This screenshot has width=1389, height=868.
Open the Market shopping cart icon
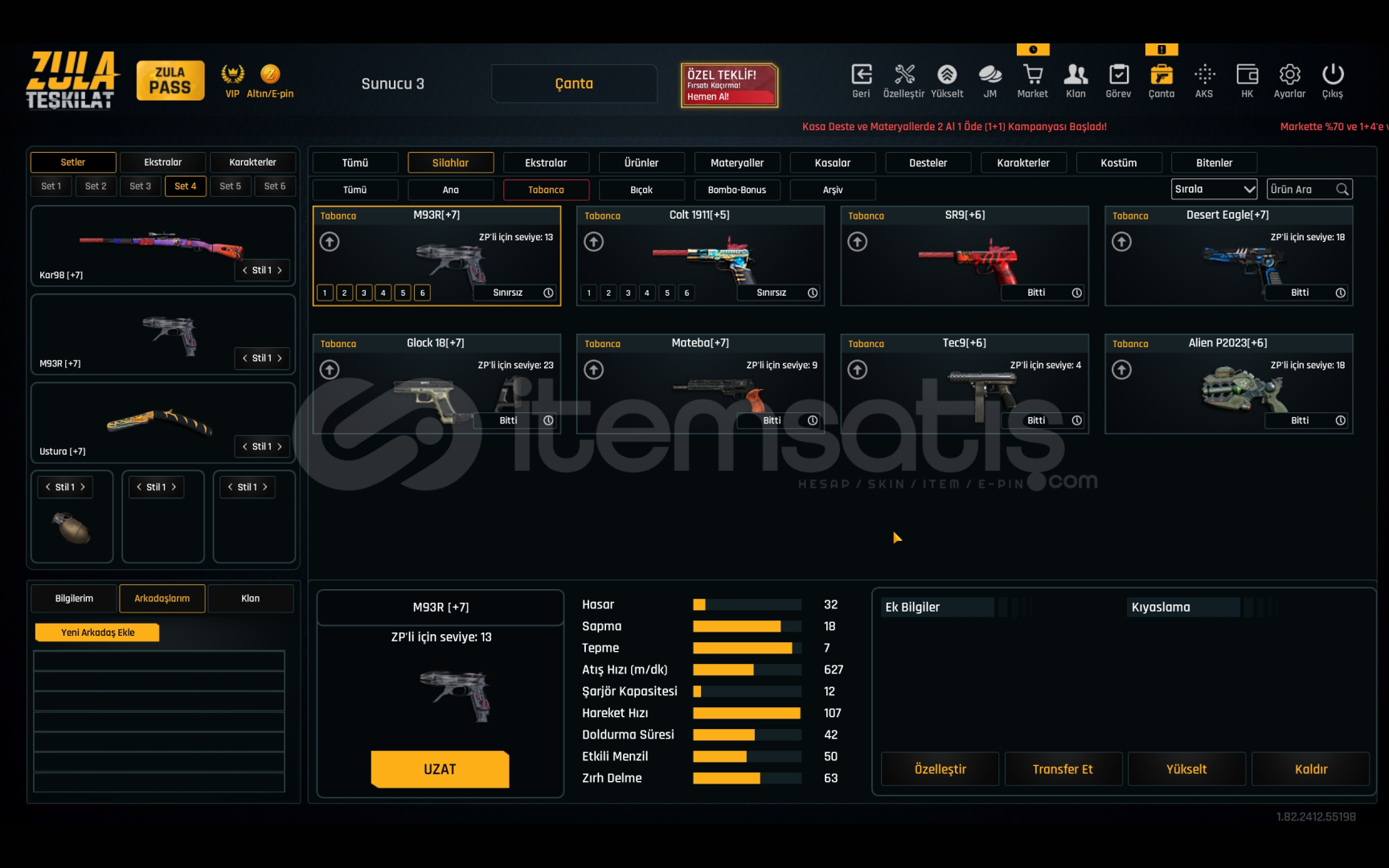click(x=1033, y=75)
